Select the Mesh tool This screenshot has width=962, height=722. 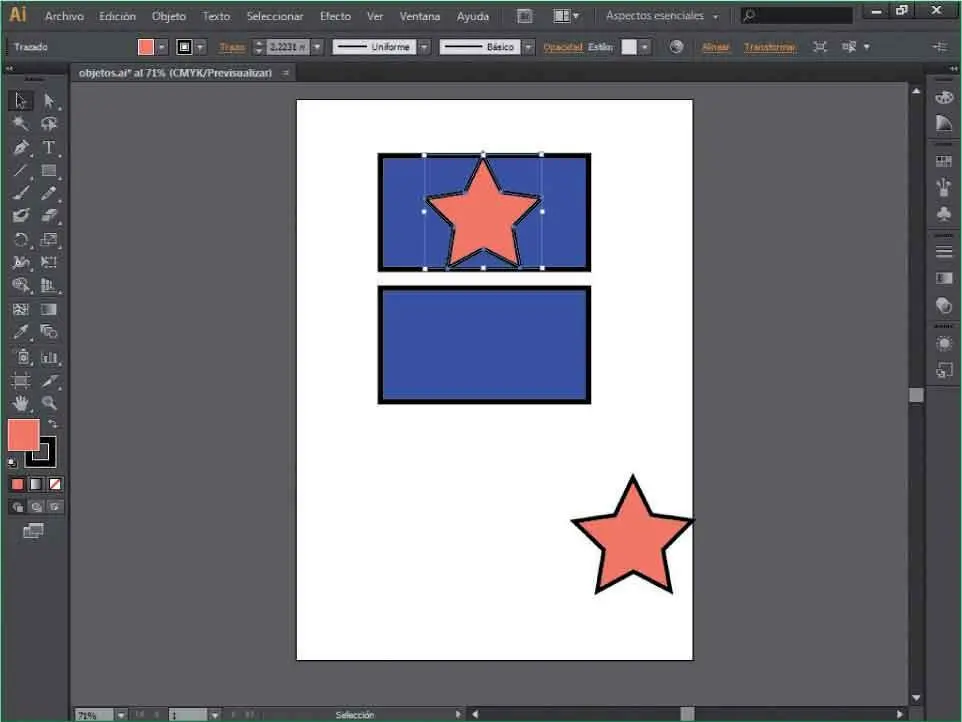coord(20,309)
